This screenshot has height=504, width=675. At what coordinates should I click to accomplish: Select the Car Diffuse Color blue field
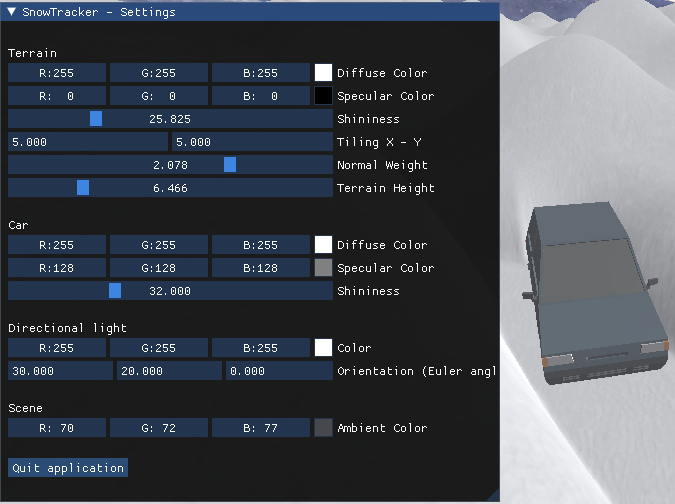[x=261, y=245]
